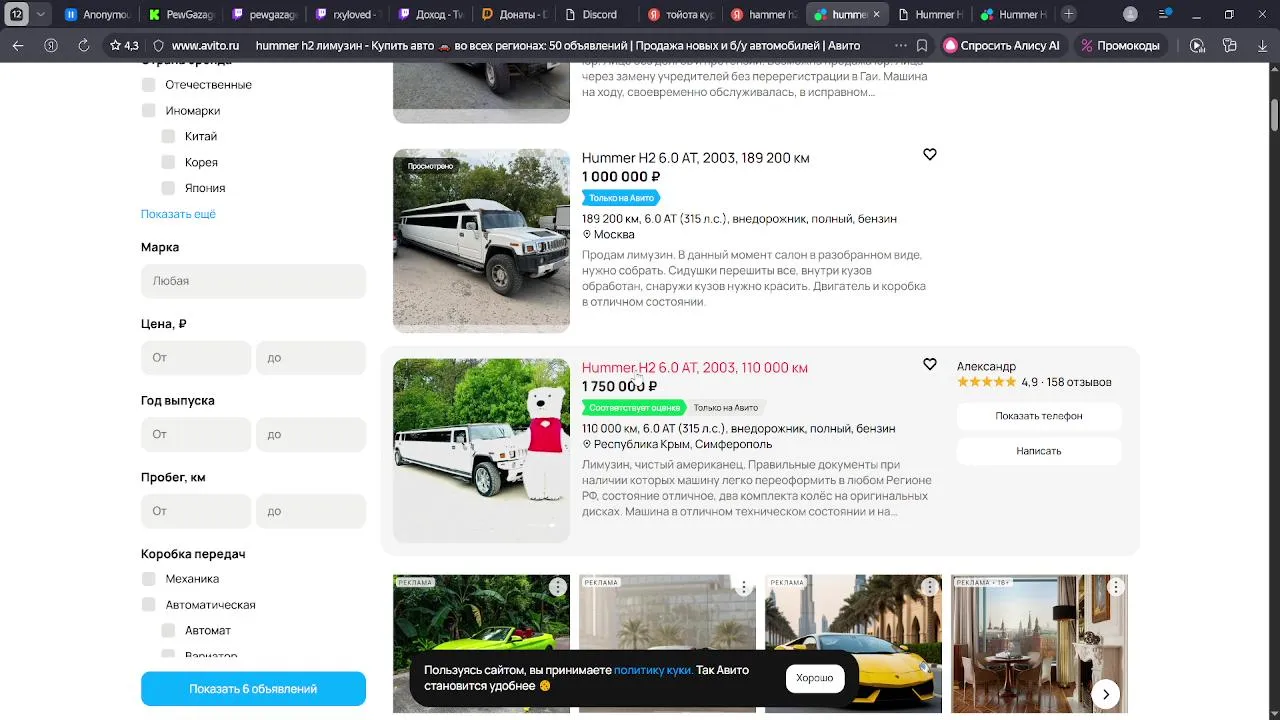Favorite the 1 750 000 ₽ Hummer listing
Screen dimensions: 1280x720
click(930, 364)
